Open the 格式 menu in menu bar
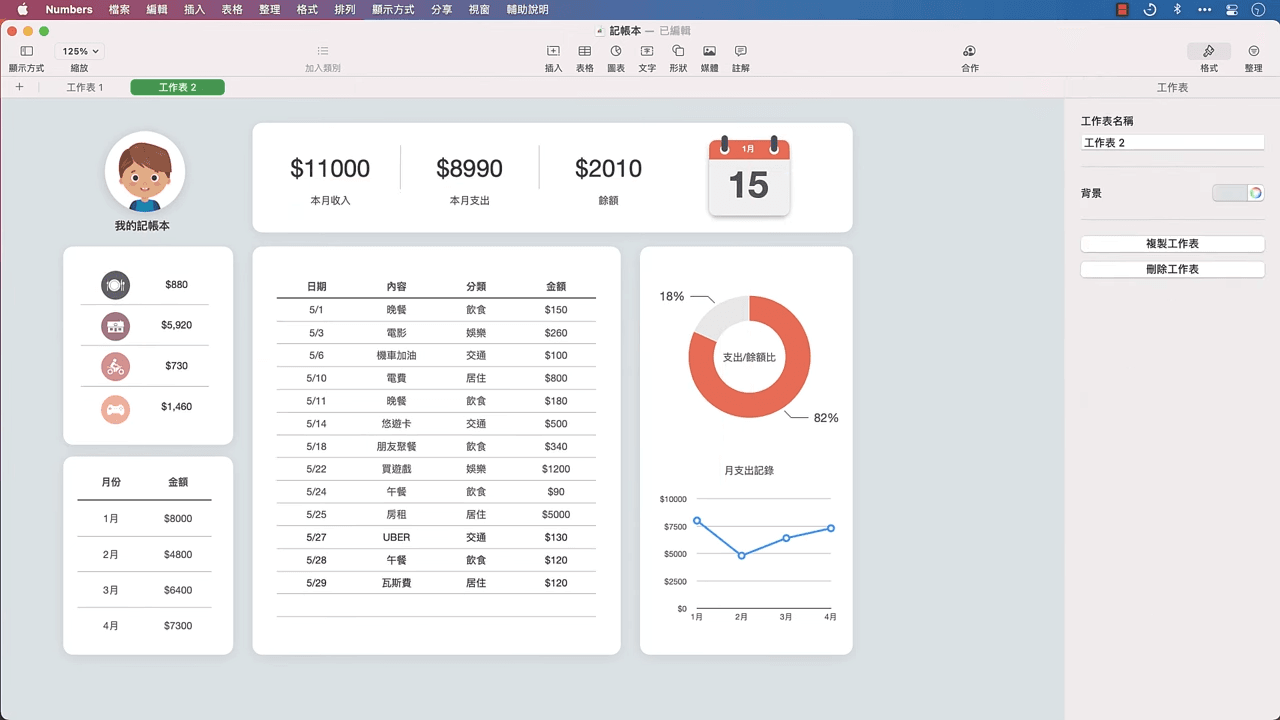 307,9
